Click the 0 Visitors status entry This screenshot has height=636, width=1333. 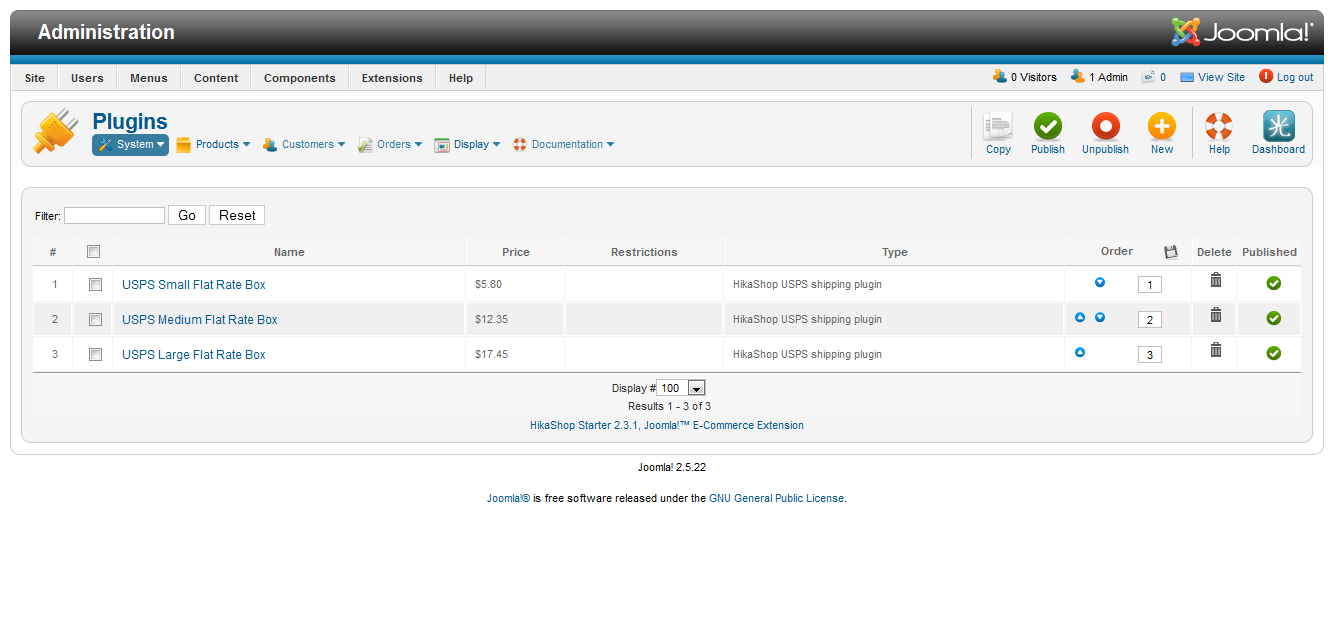click(1025, 77)
